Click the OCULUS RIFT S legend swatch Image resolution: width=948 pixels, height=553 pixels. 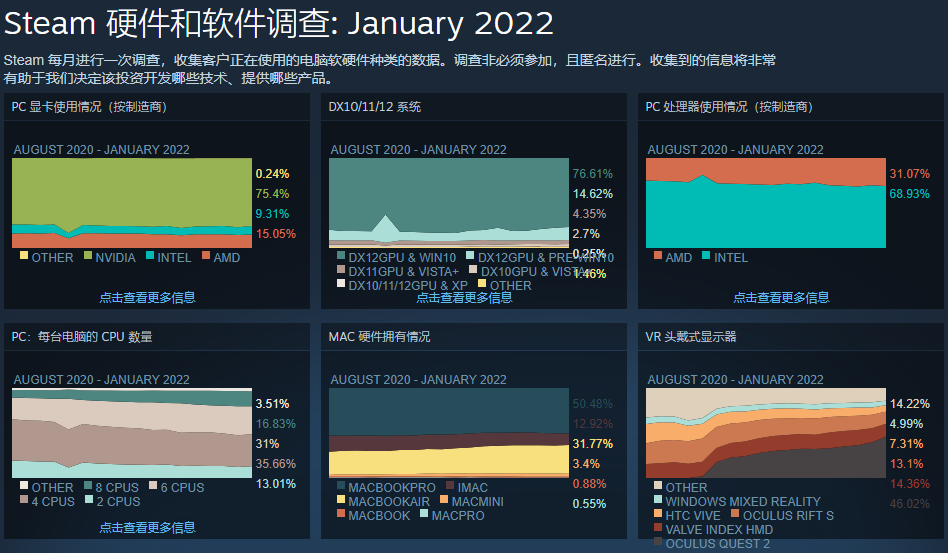tap(735, 513)
